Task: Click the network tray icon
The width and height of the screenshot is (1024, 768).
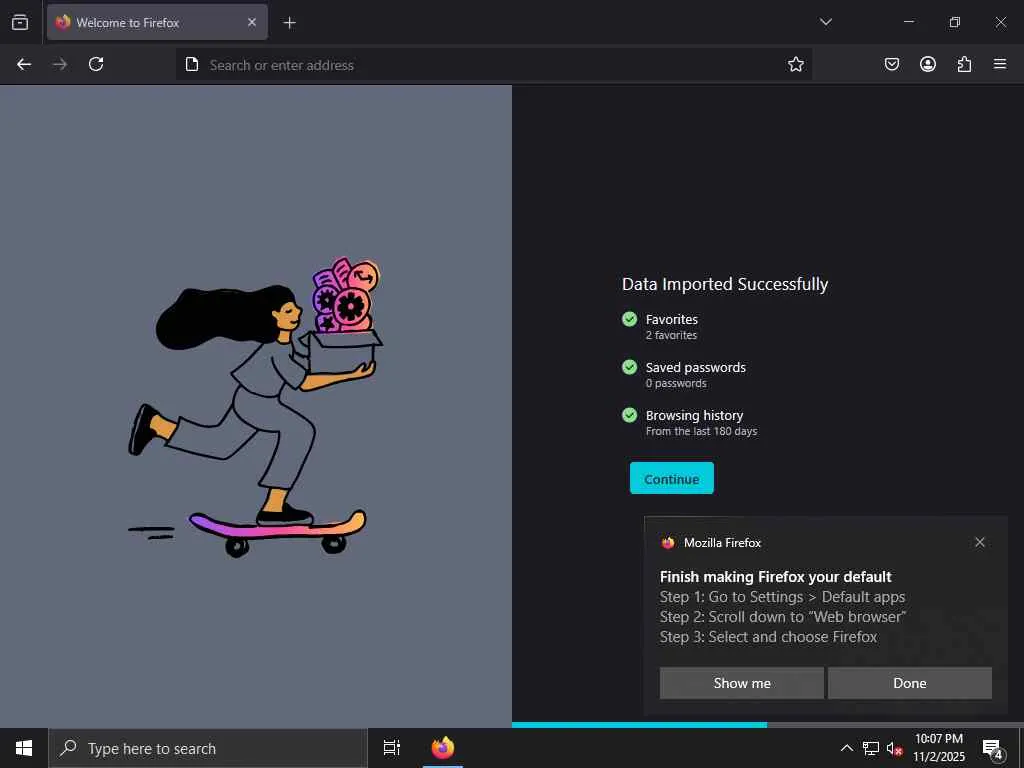Action: click(x=871, y=748)
